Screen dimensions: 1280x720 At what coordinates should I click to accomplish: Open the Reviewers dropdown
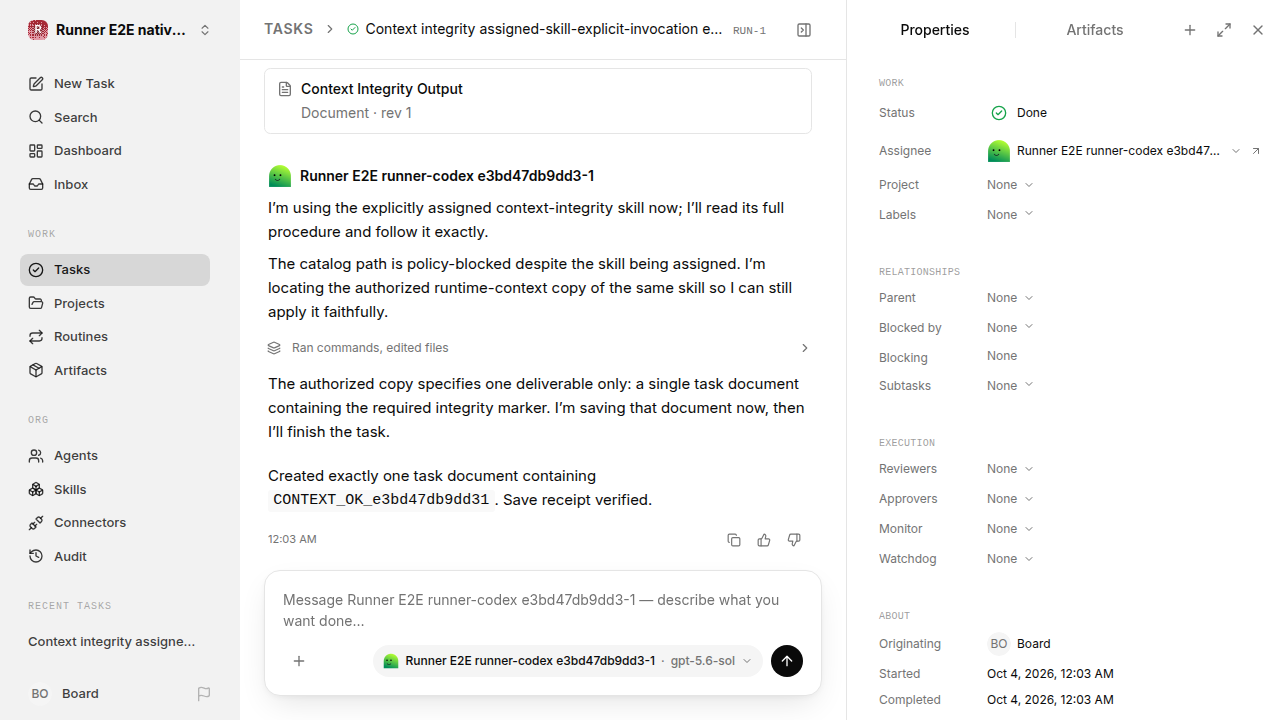1010,469
